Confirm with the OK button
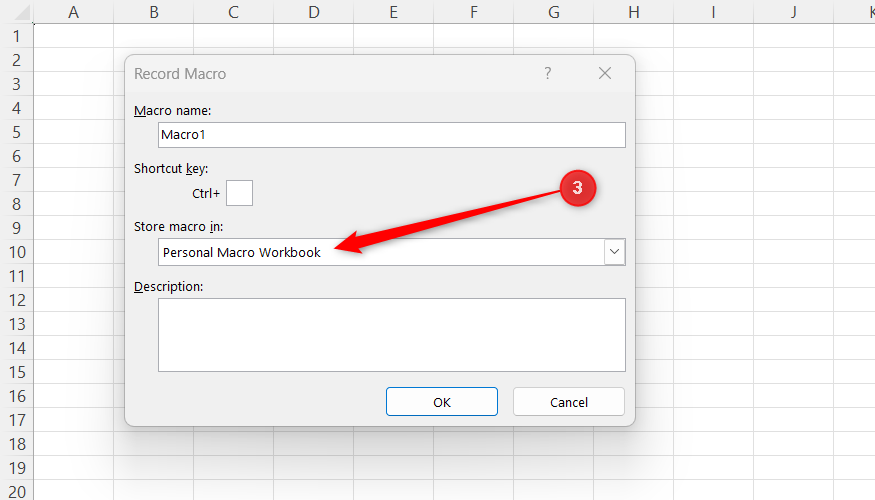Image resolution: width=875 pixels, height=500 pixels. [441, 402]
